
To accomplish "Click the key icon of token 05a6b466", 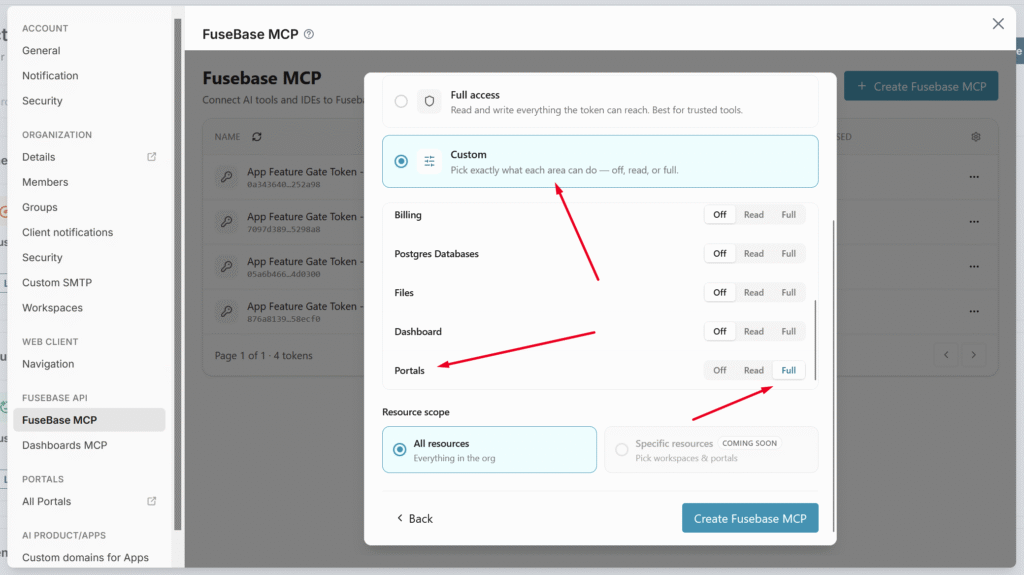I will pyautogui.click(x=227, y=267).
